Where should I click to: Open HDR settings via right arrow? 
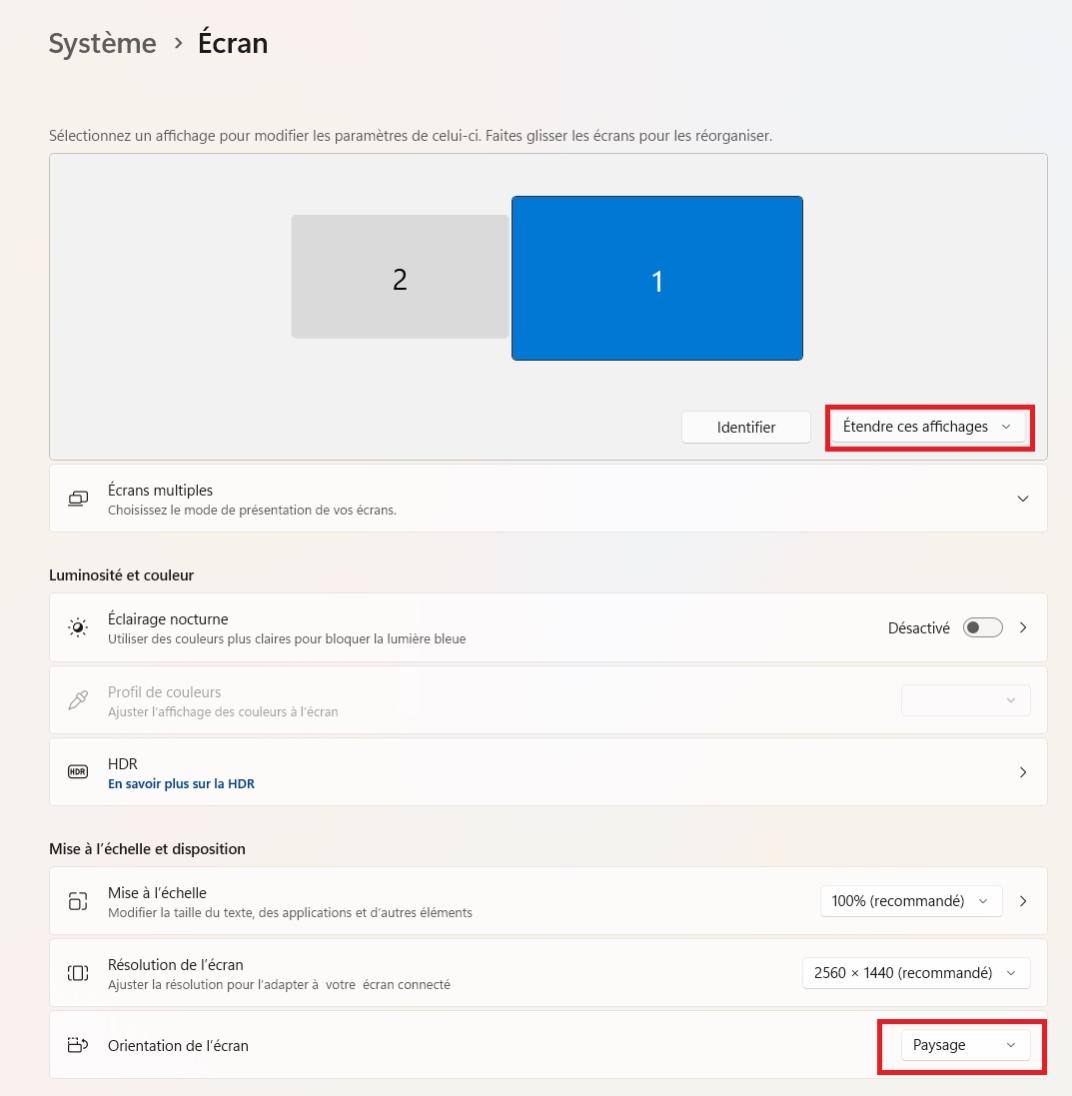1022,772
